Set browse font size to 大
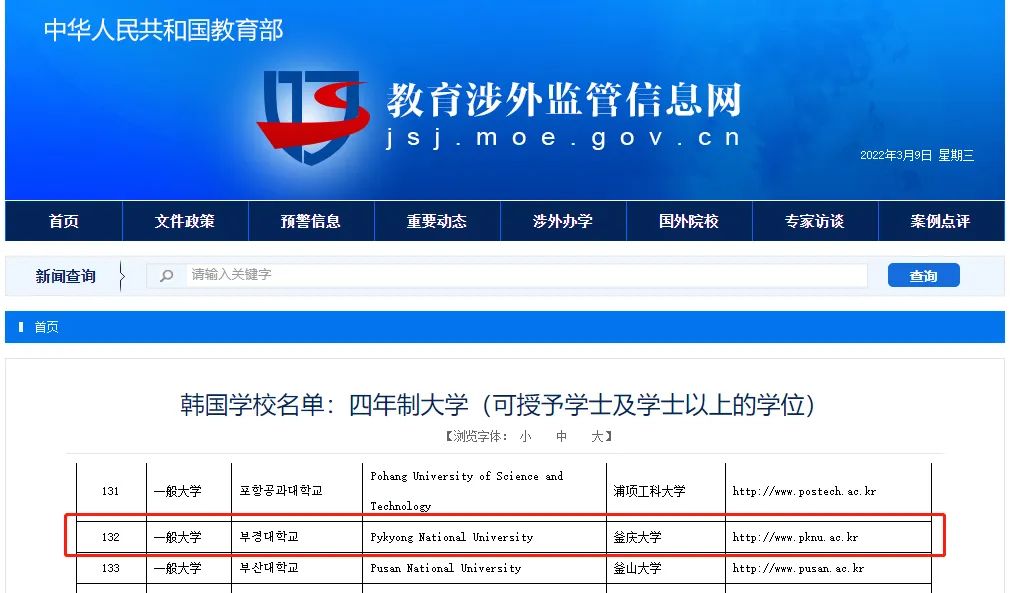This screenshot has width=1010, height=593. (597, 437)
